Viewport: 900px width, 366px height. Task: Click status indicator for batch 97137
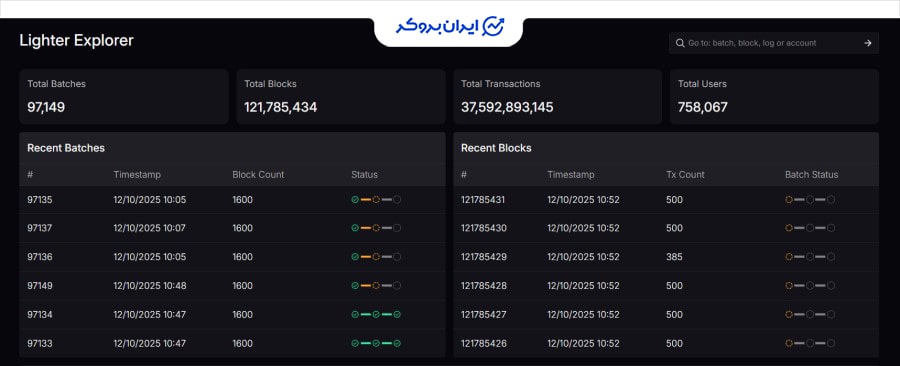coord(376,228)
